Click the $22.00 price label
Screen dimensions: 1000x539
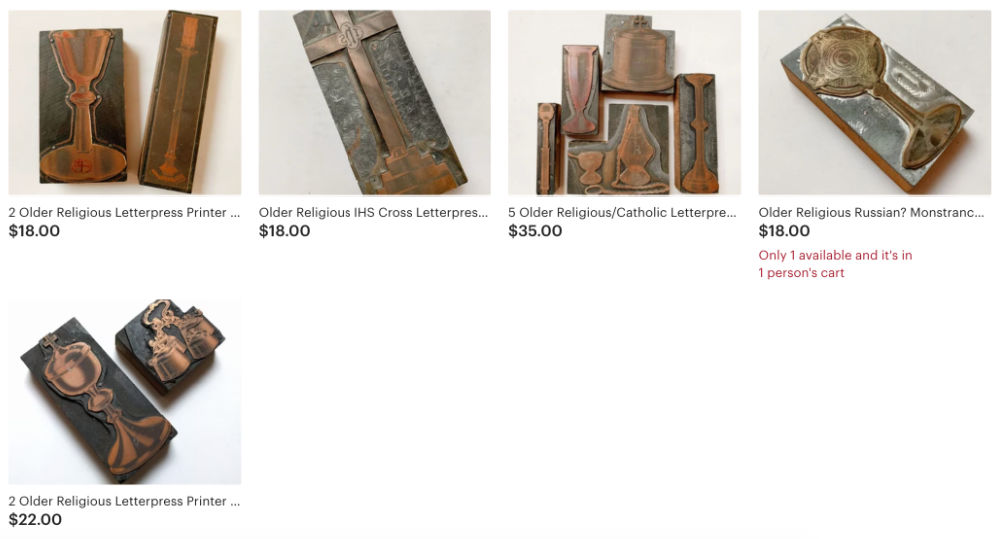point(35,520)
